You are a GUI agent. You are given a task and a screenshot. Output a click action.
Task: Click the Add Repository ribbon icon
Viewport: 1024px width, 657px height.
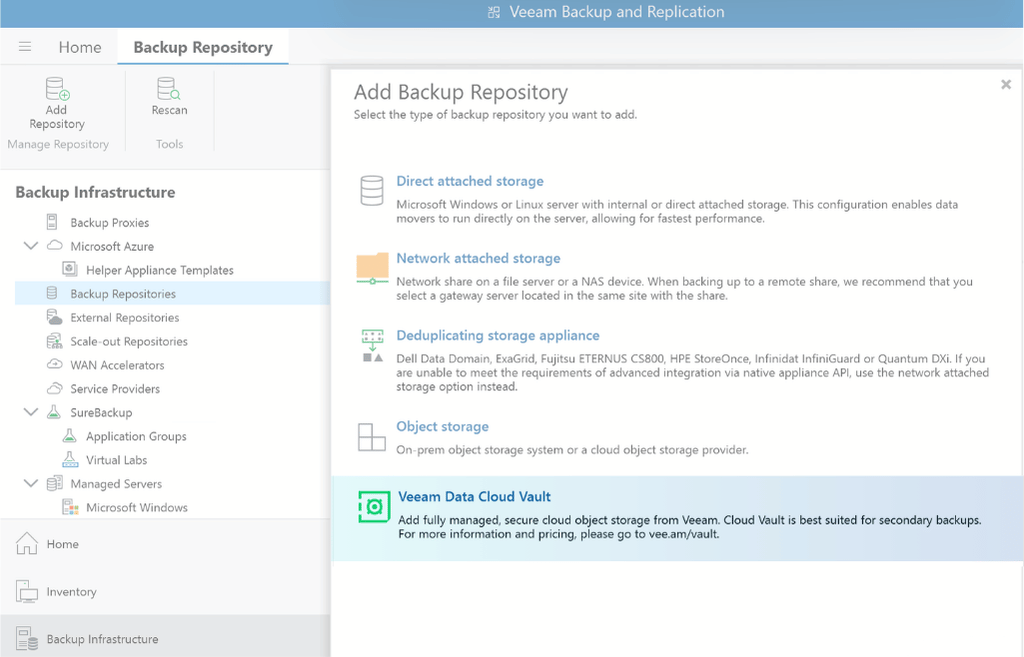[x=57, y=88]
